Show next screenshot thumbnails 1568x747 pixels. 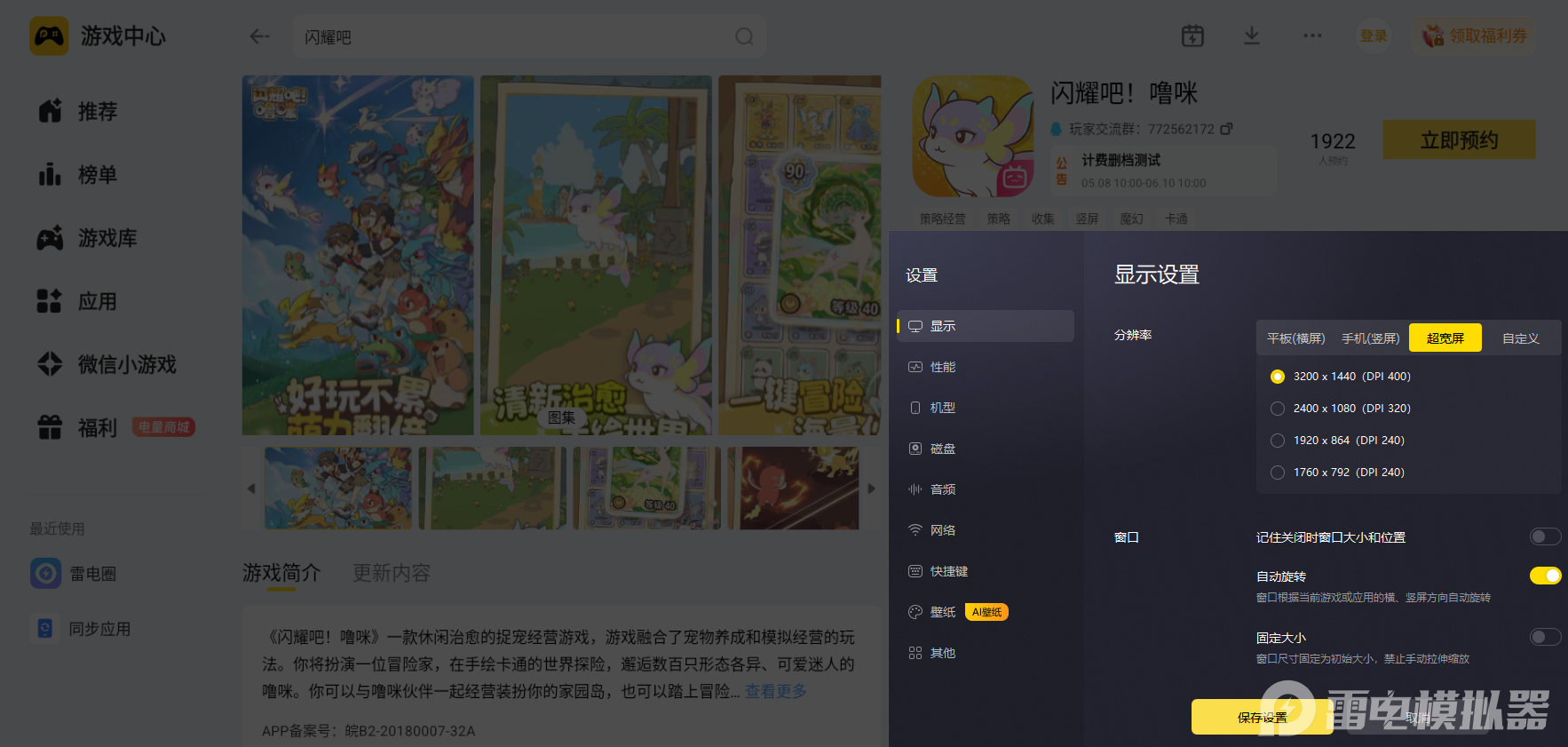pos(872,489)
